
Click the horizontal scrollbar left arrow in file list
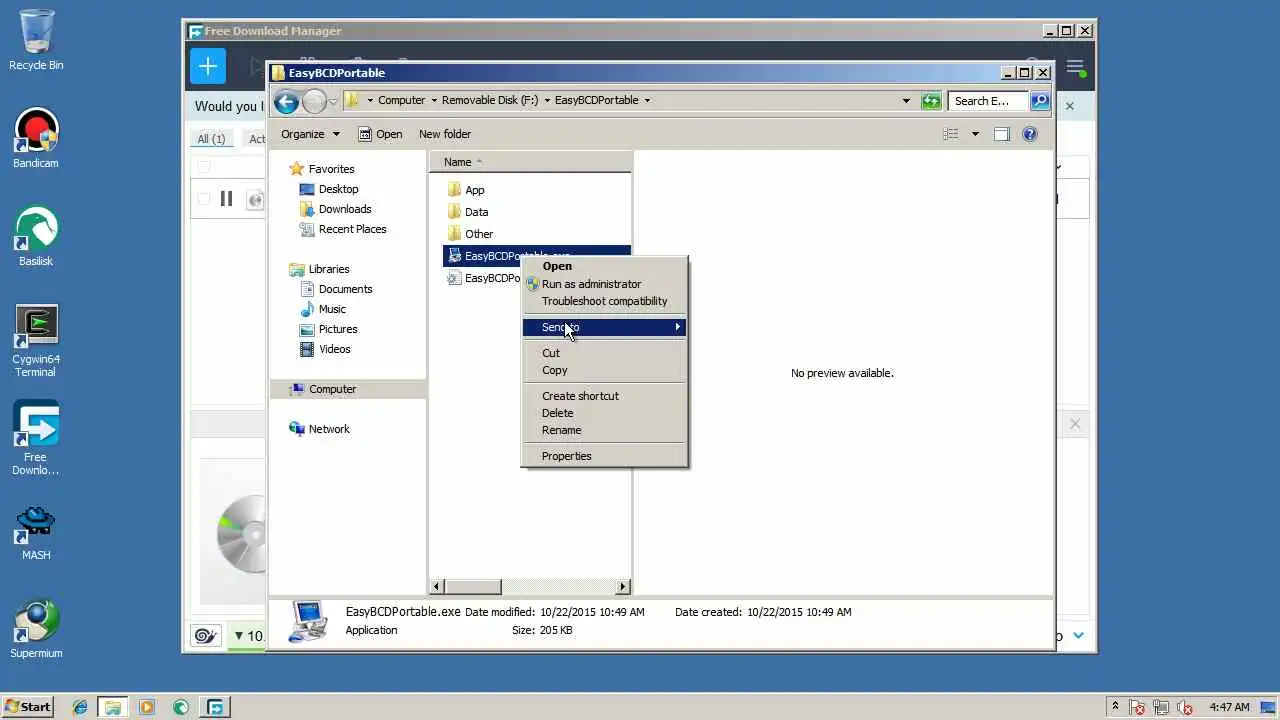point(437,587)
